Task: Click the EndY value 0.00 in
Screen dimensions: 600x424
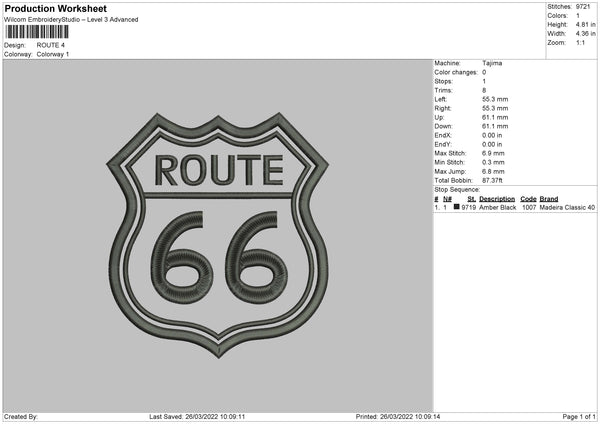Action: (492, 145)
